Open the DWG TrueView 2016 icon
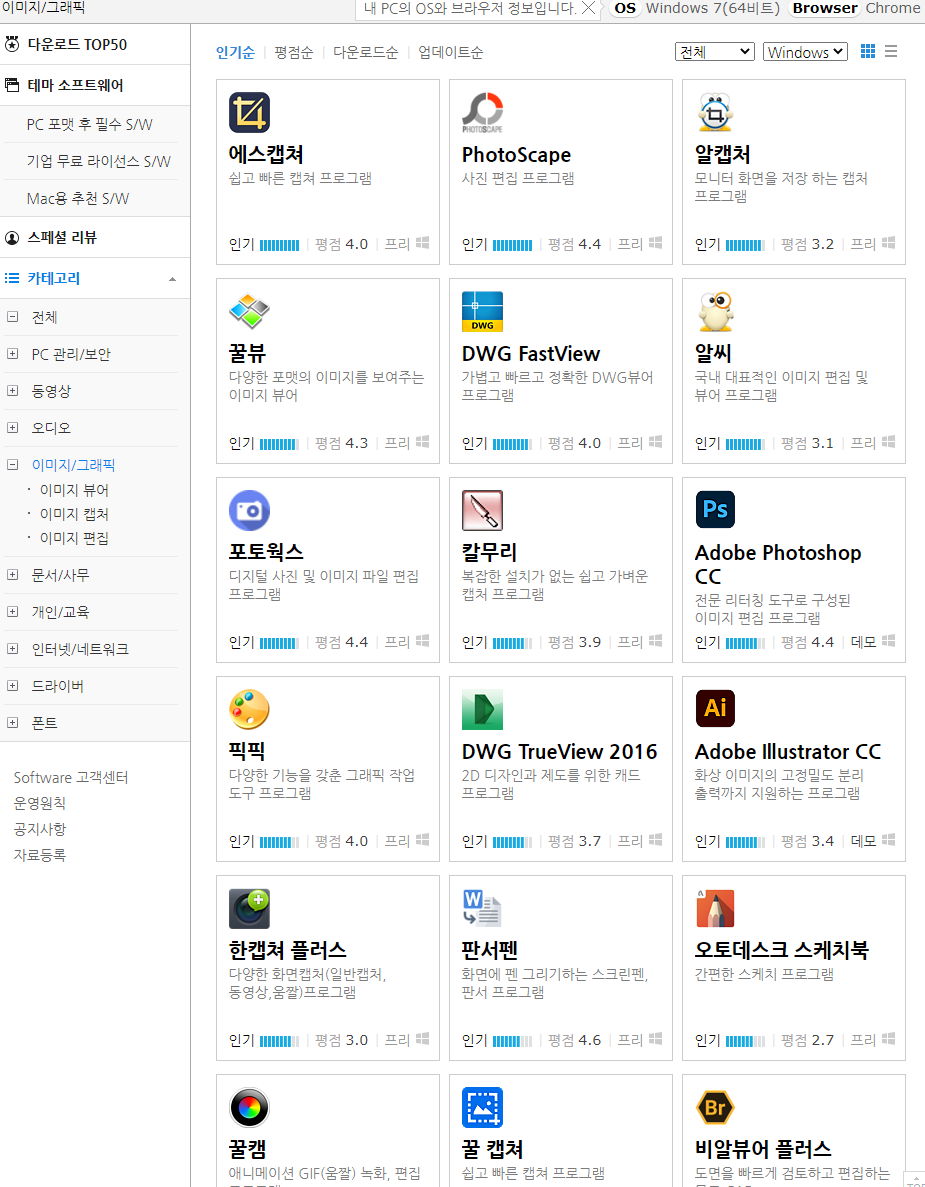 (482, 709)
